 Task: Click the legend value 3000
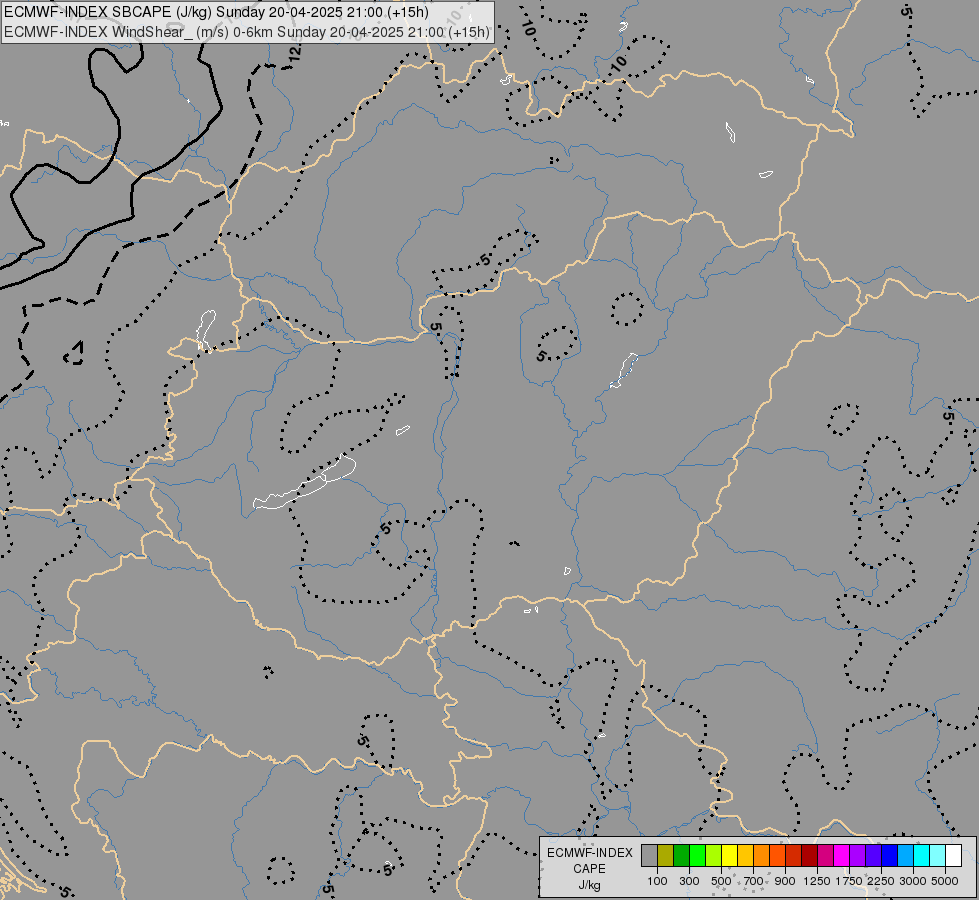pos(913,881)
